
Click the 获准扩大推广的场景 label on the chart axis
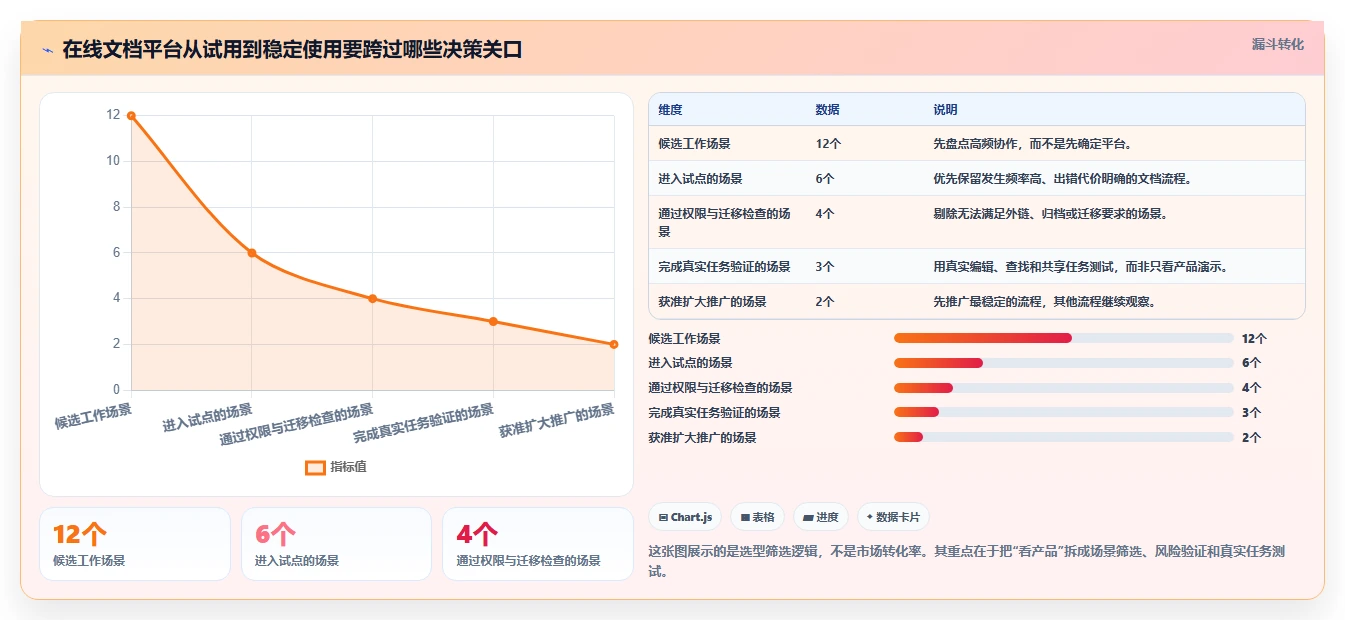pyautogui.click(x=557, y=421)
